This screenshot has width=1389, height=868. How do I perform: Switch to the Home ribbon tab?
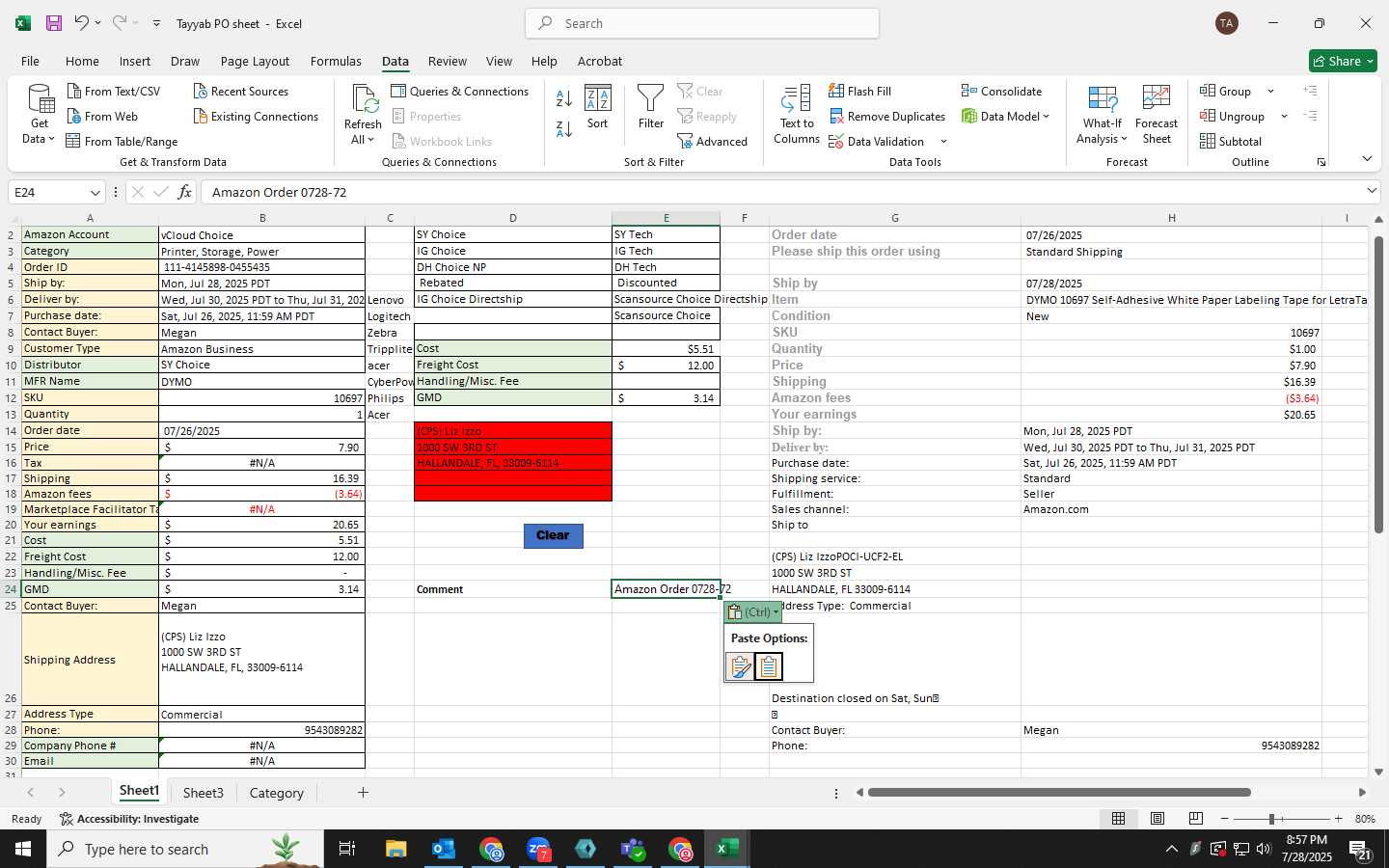(x=82, y=61)
